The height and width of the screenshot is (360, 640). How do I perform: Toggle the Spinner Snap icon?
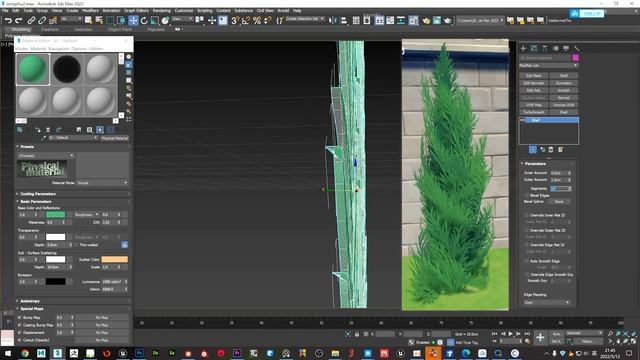267,20
